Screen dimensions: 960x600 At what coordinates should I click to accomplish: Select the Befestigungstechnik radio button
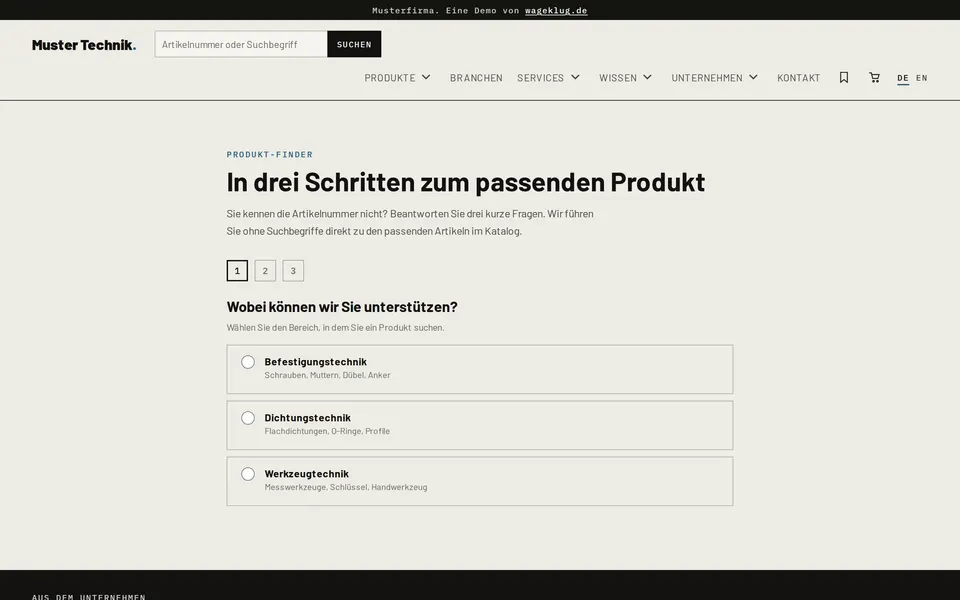click(x=248, y=362)
